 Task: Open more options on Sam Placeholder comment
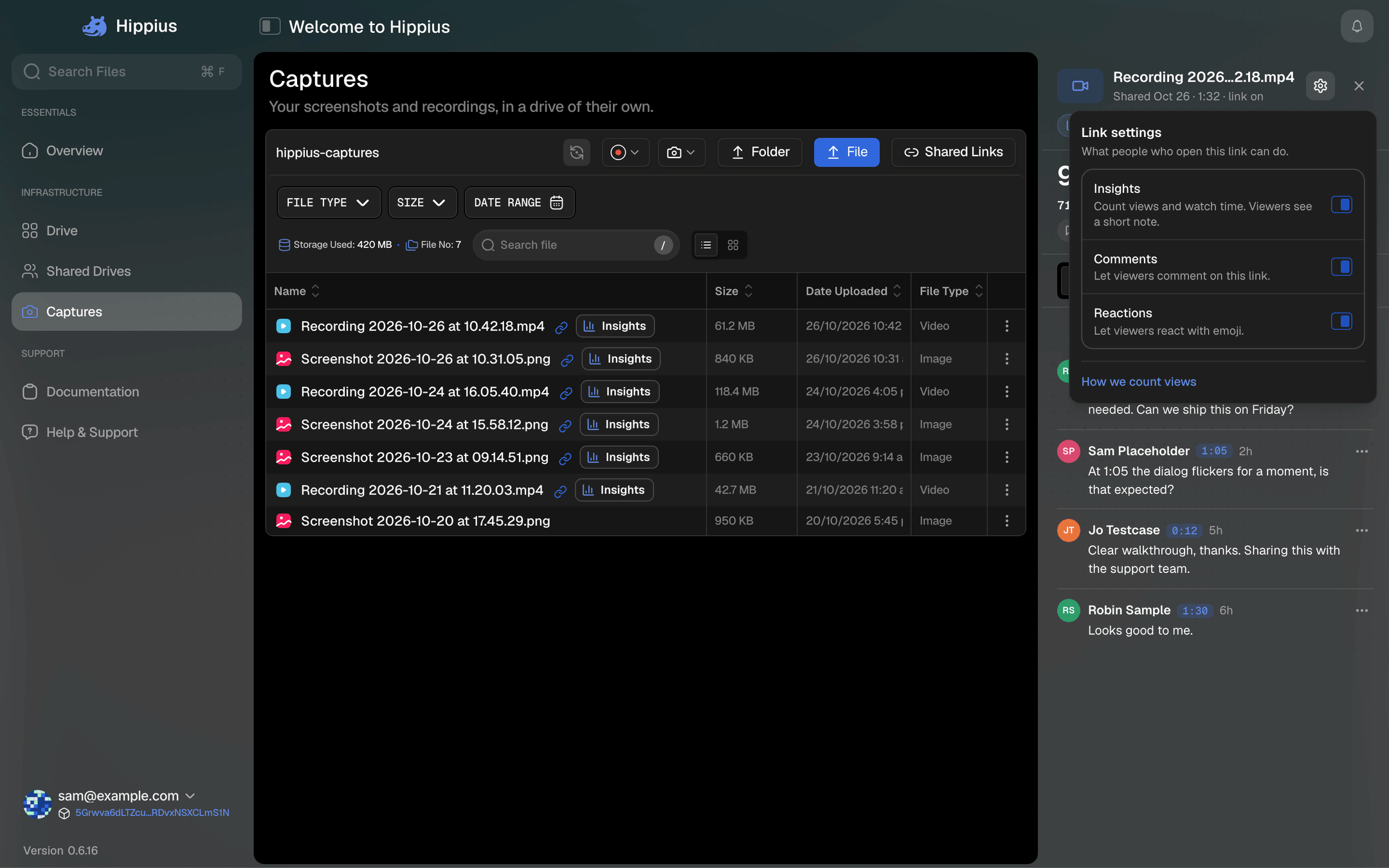click(1362, 451)
